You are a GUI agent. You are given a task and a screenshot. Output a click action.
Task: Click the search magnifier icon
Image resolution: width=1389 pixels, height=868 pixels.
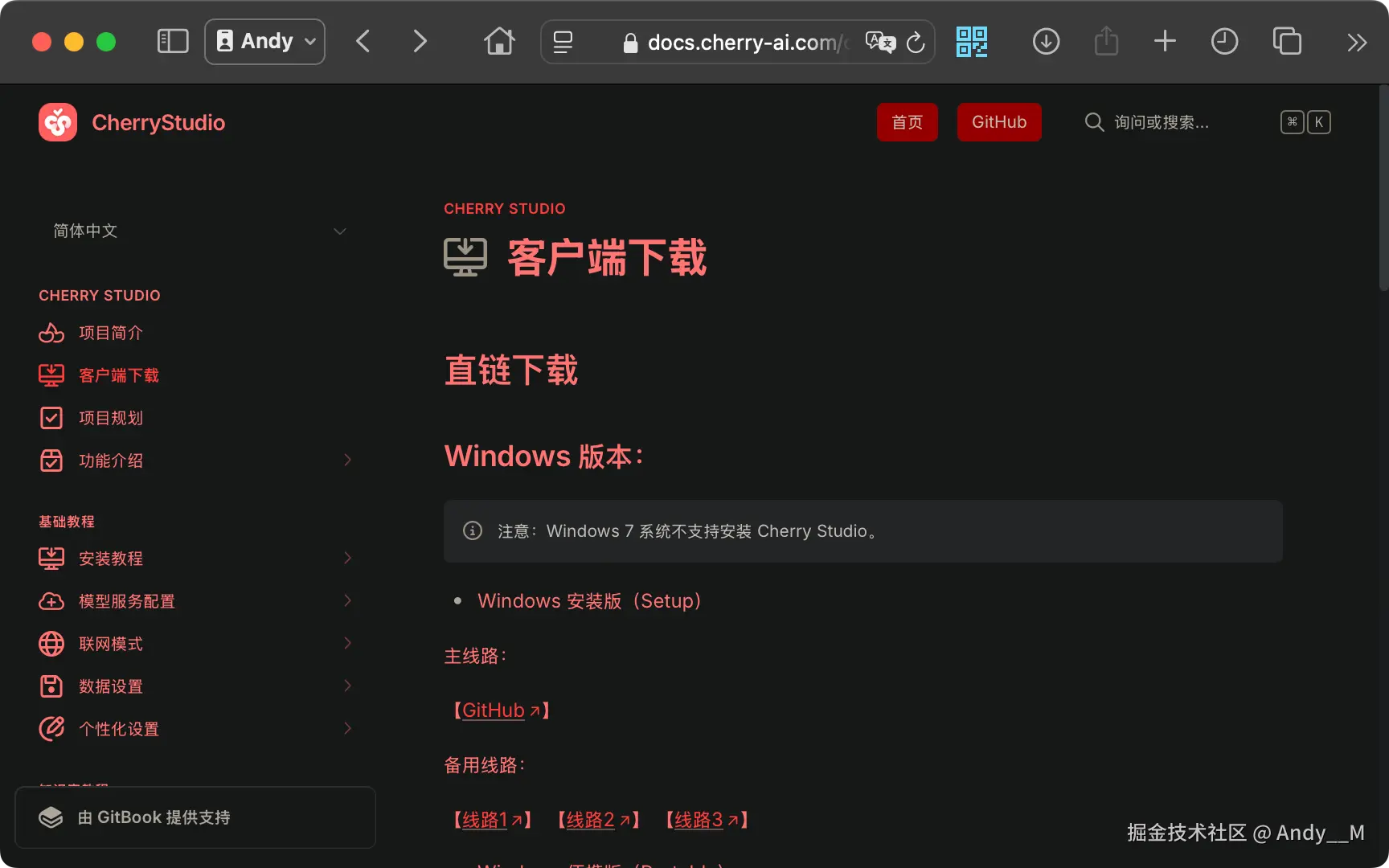coord(1094,122)
